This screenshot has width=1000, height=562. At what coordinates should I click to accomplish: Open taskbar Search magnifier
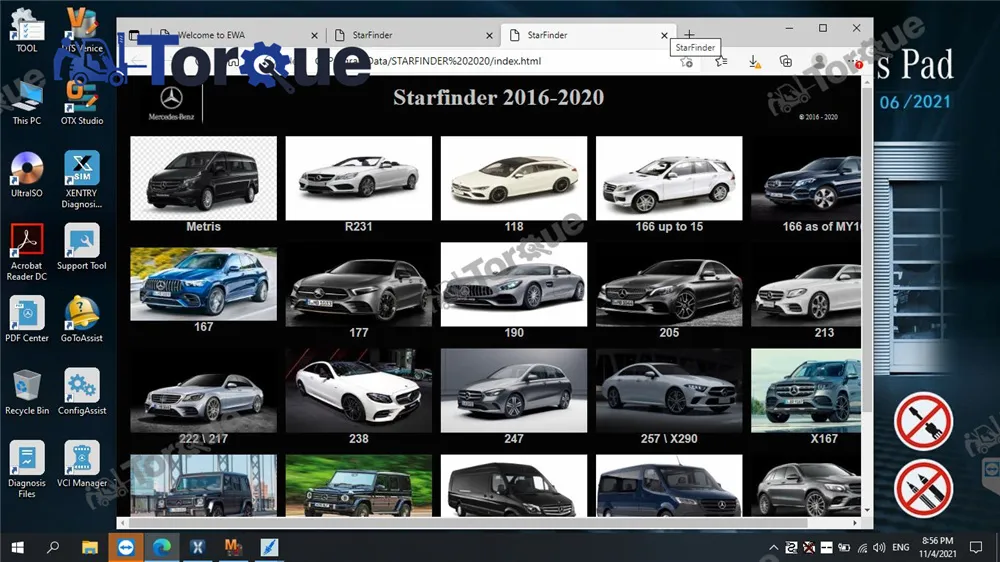coord(53,547)
